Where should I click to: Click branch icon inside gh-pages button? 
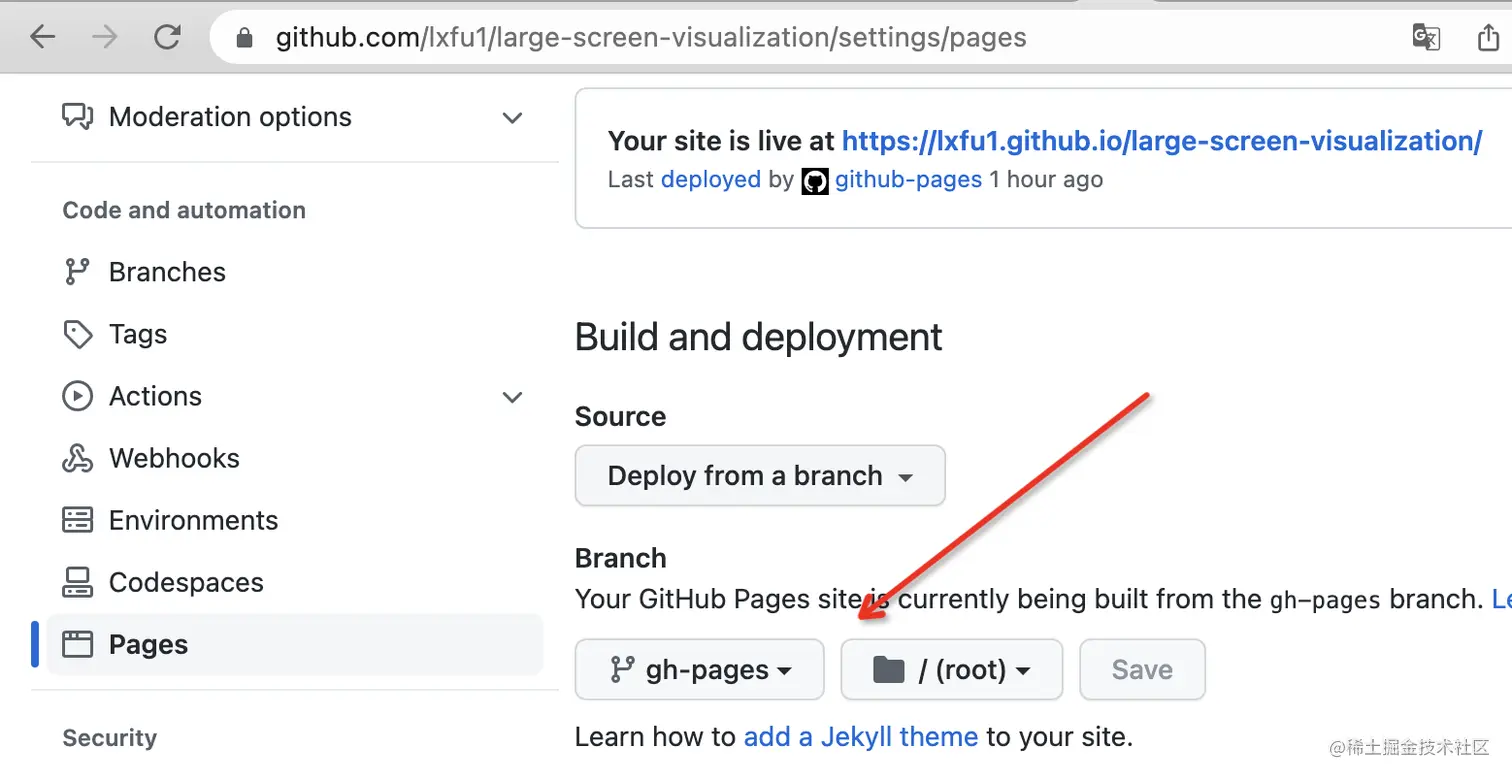(x=623, y=670)
